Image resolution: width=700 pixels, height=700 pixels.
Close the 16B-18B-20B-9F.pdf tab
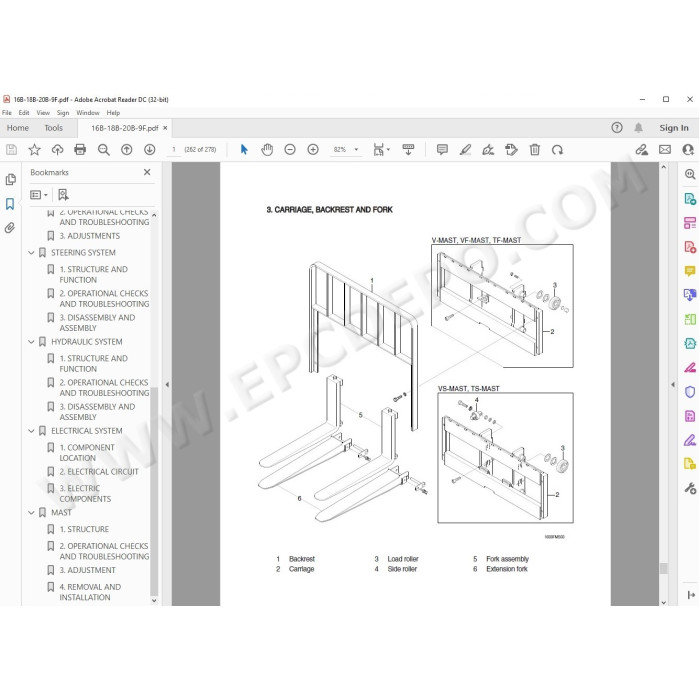pyautogui.click(x=165, y=128)
